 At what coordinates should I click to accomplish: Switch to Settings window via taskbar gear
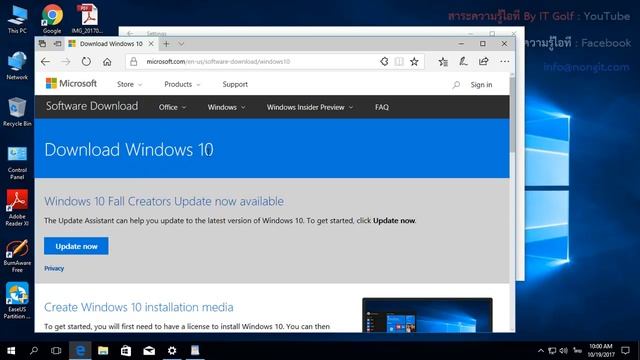pyautogui.click(x=172, y=351)
